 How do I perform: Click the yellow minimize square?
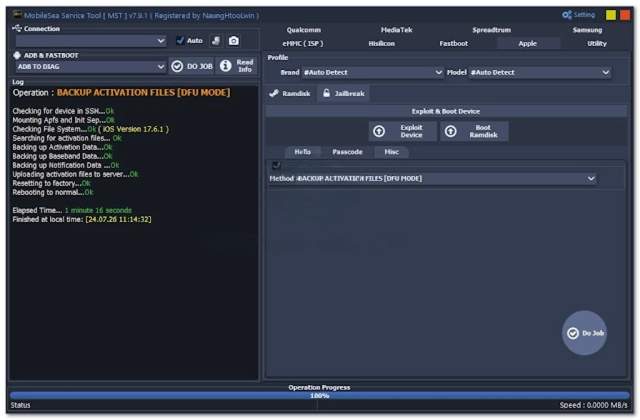pyautogui.click(x=611, y=15)
